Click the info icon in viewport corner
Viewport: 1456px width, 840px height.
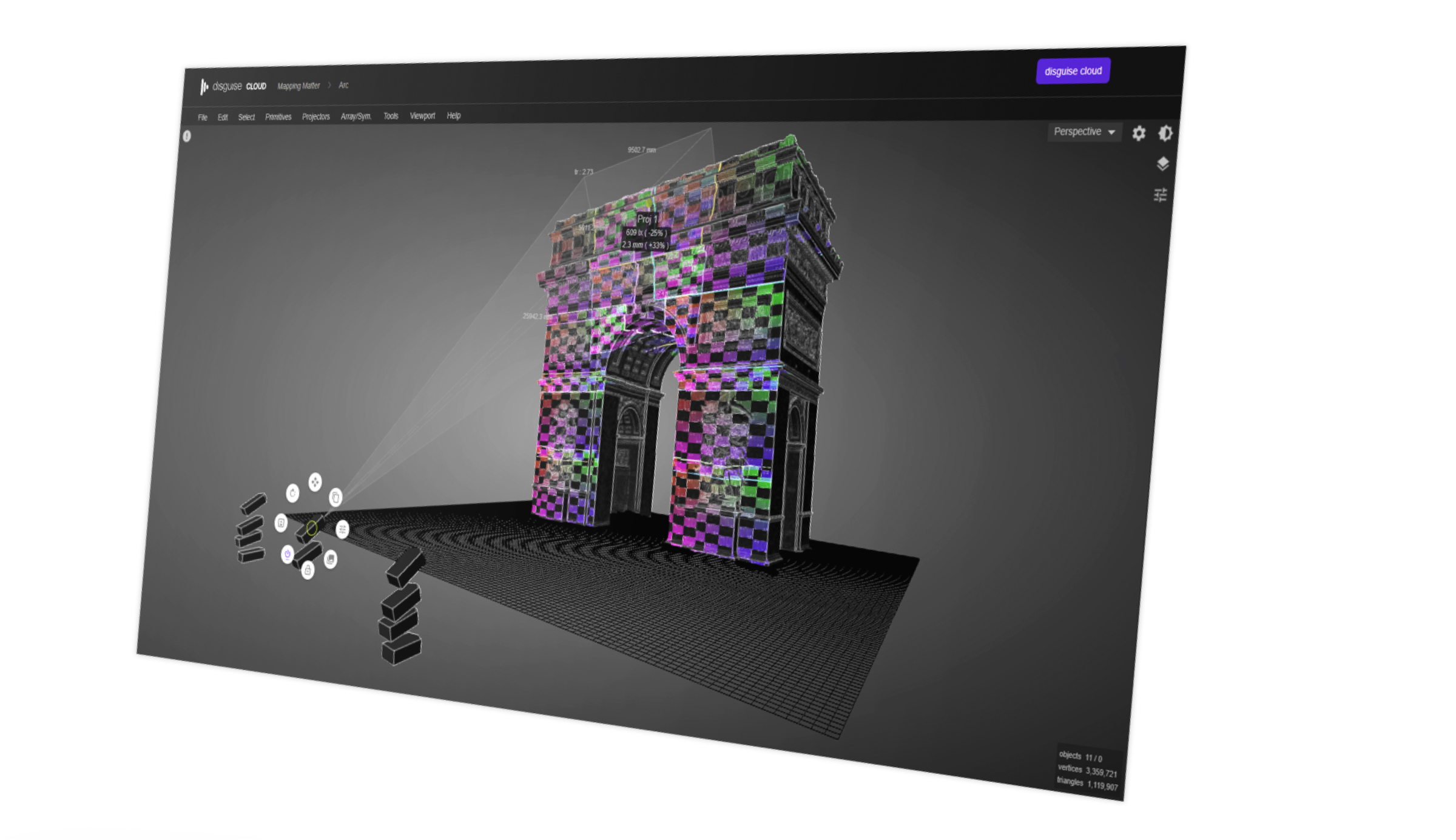pyautogui.click(x=187, y=137)
